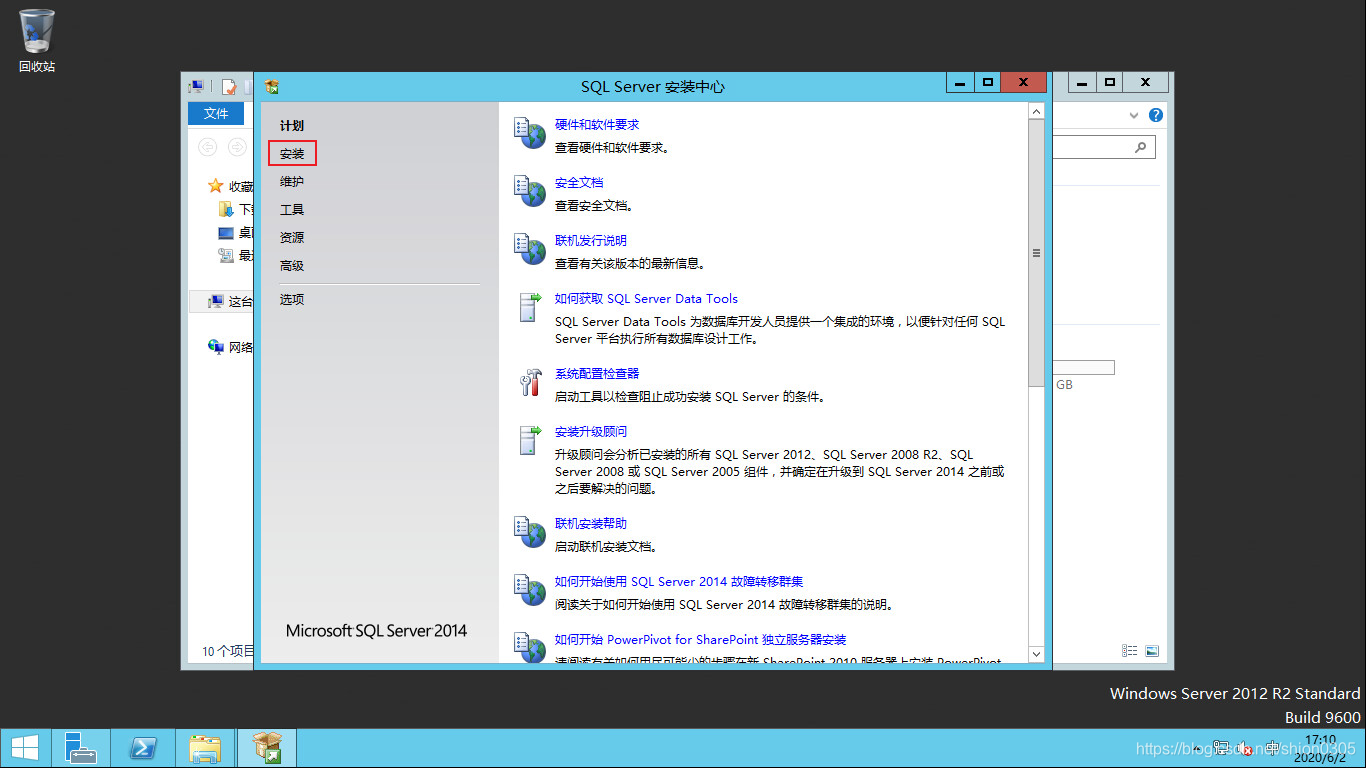The image size is (1366, 768).
Task: Open the 安装升级顾问 link
Action: point(591,432)
